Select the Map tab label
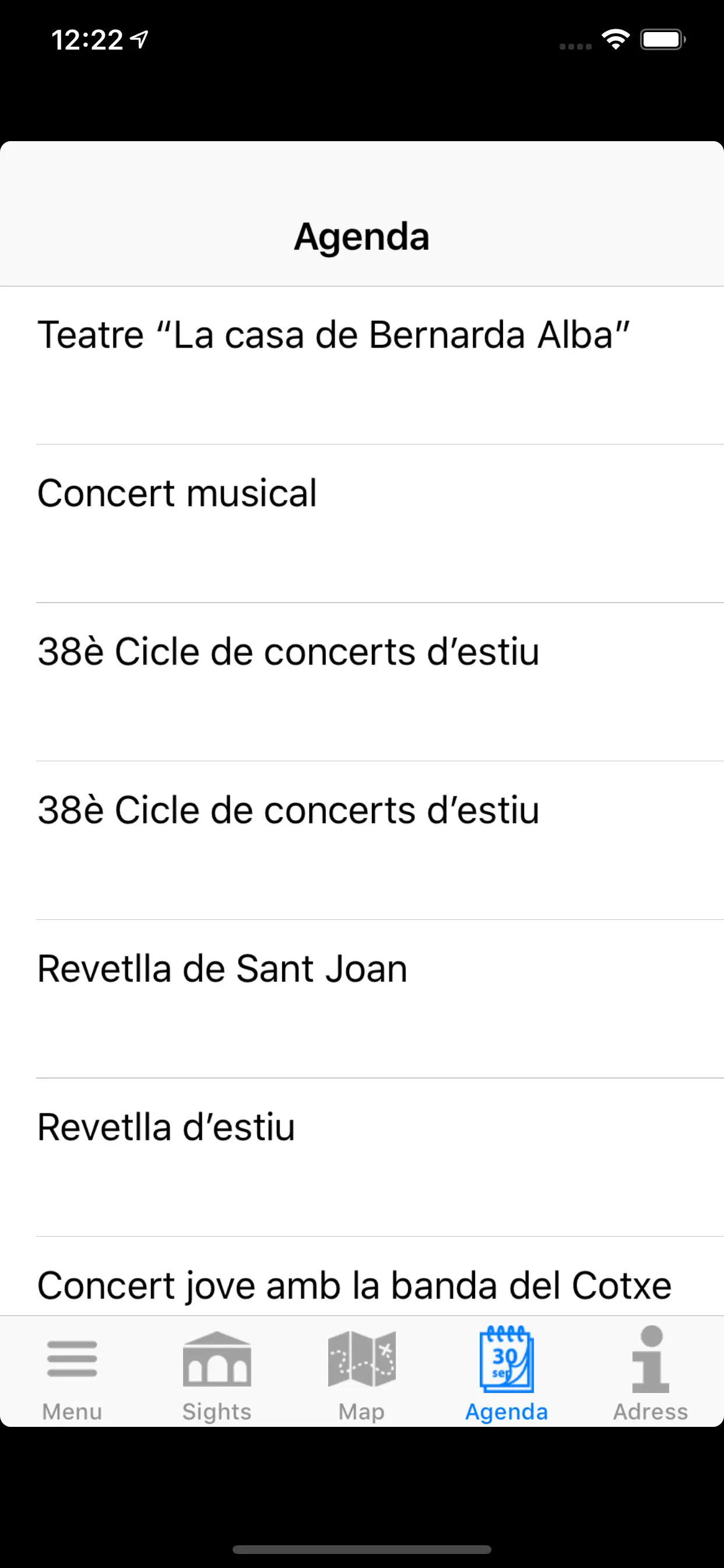Viewport: 724px width, 1568px height. (x=361, y=1411)
